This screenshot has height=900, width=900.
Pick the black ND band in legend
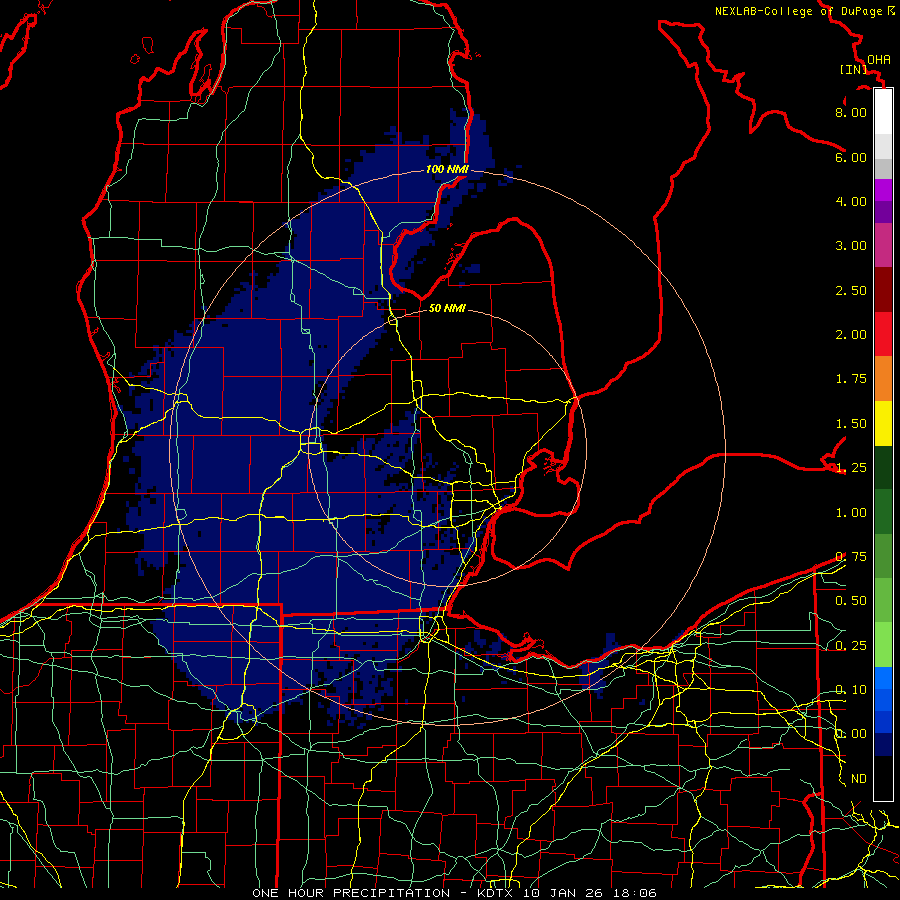point(883,778)
